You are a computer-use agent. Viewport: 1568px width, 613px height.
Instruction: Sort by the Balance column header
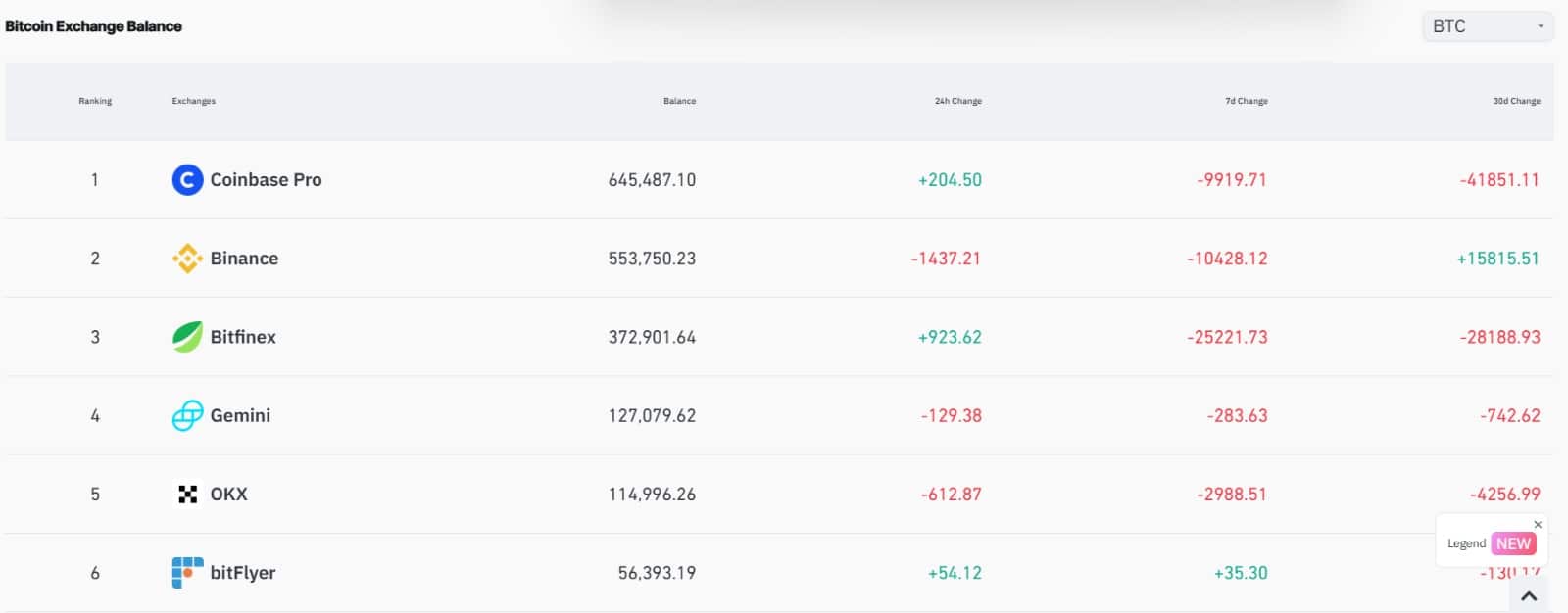pyautogui.click(x=679, y=101)
